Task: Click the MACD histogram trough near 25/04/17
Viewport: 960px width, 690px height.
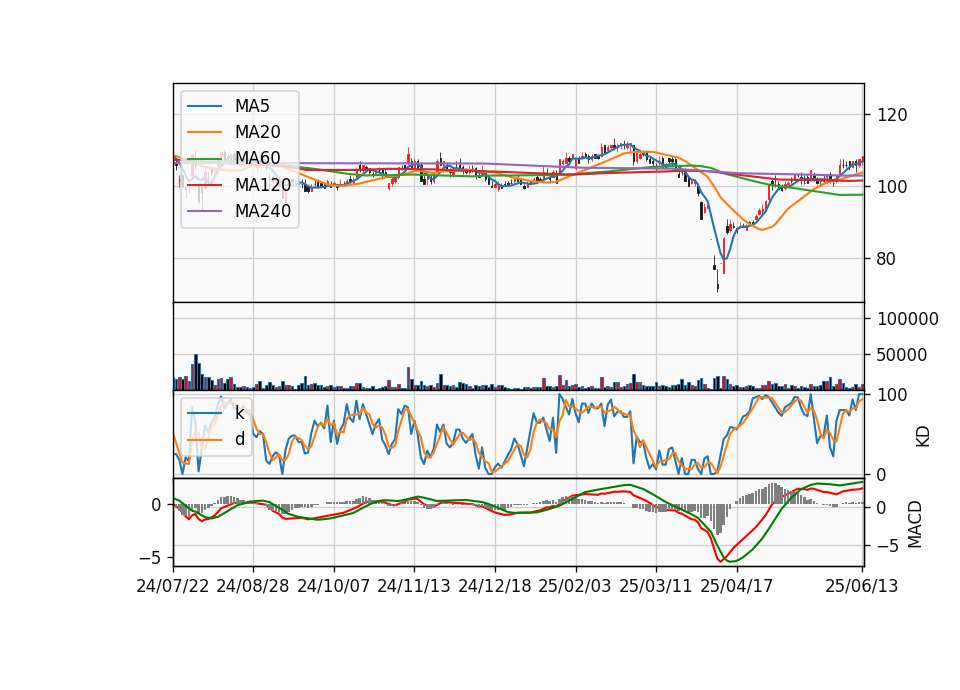Action: [x=718, y=520]
